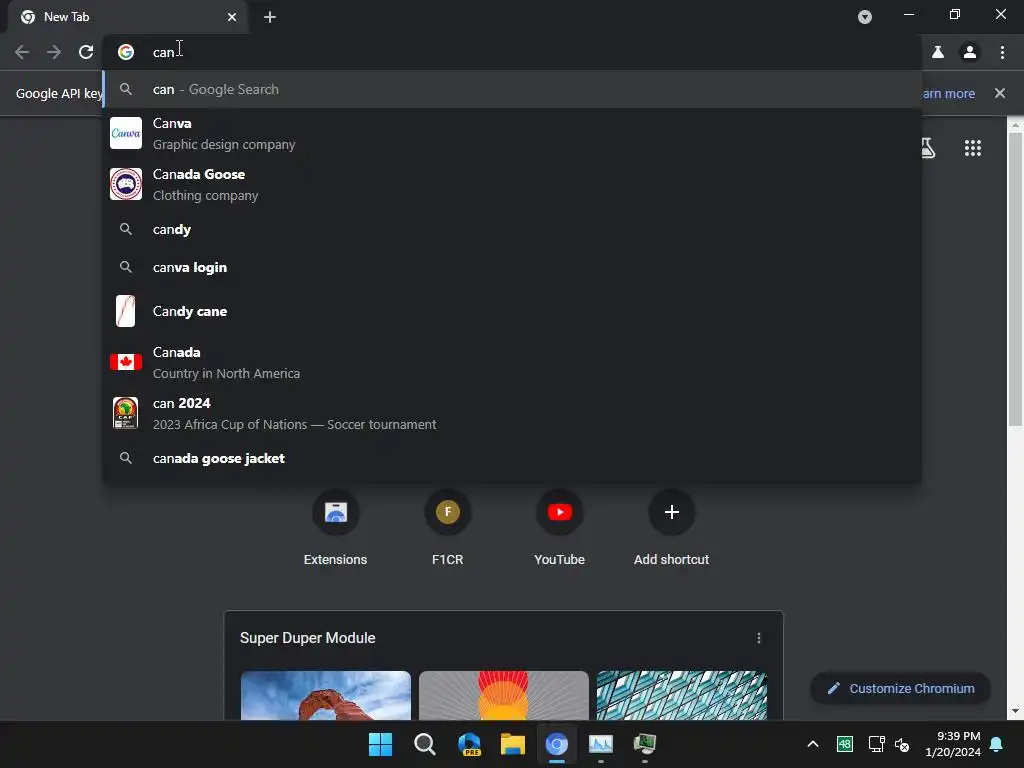Image resolution: width=1024 pixels, height=768 pixels.
Task: Select the 'can - Google Search' suggestion
Action: click(513, 89)
